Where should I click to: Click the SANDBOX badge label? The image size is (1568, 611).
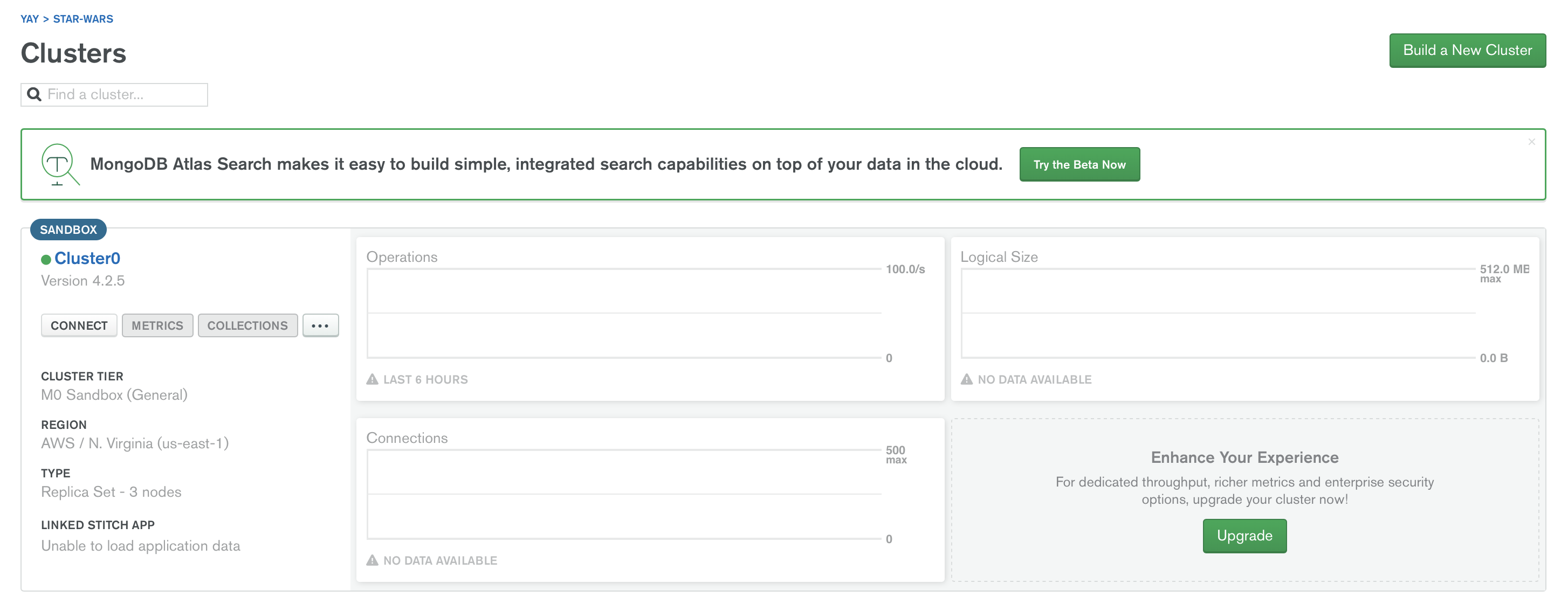[x=68, y=229]
